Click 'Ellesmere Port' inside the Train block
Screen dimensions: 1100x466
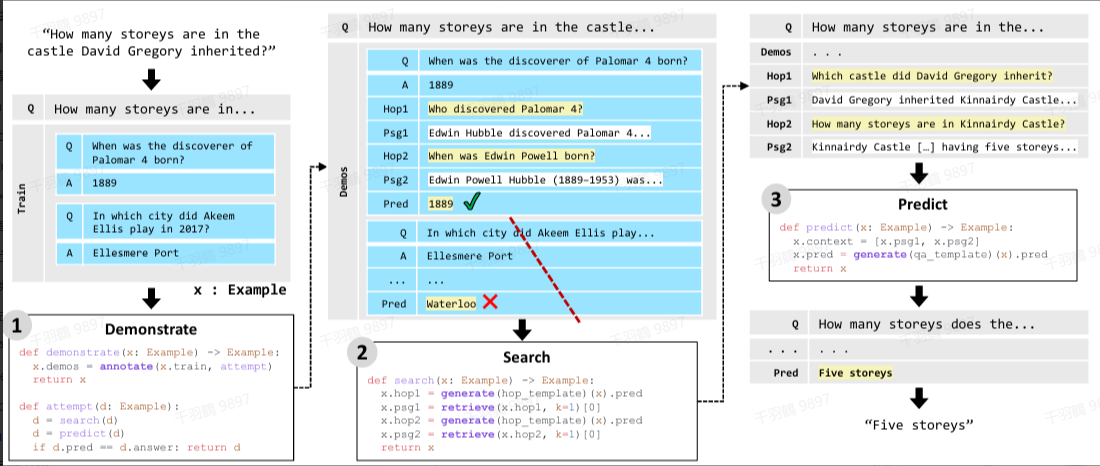point(135,253)
